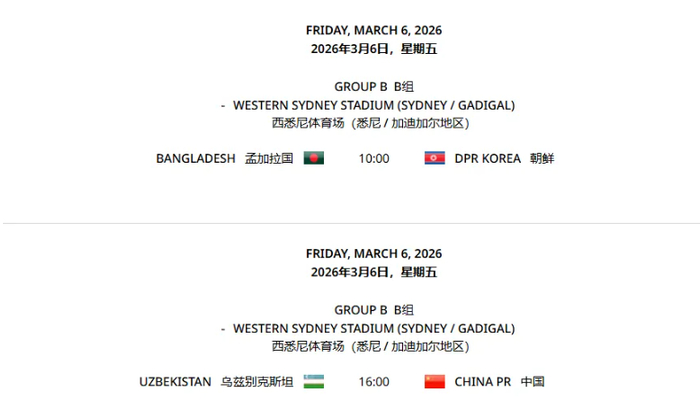Click Western Sydney Stadium venue for Bangladesh match
Image resolution: width=700 pixels, height=410 pixels.
click(374, 105)
